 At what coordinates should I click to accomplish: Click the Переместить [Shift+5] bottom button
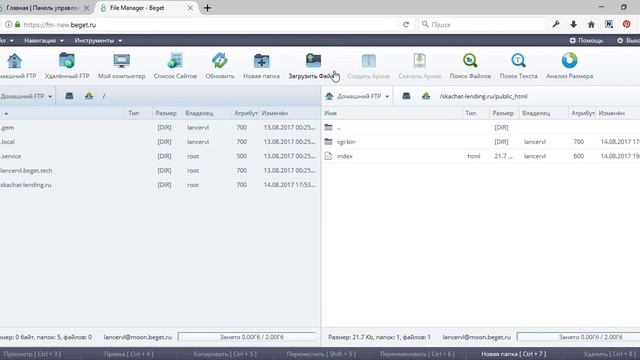(321, 354)
